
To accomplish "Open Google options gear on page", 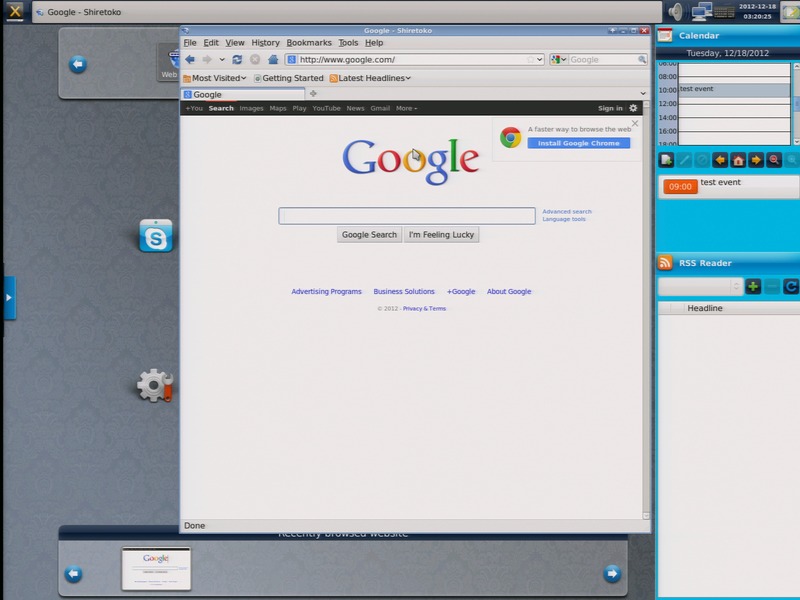I will [x=633, y=108].
